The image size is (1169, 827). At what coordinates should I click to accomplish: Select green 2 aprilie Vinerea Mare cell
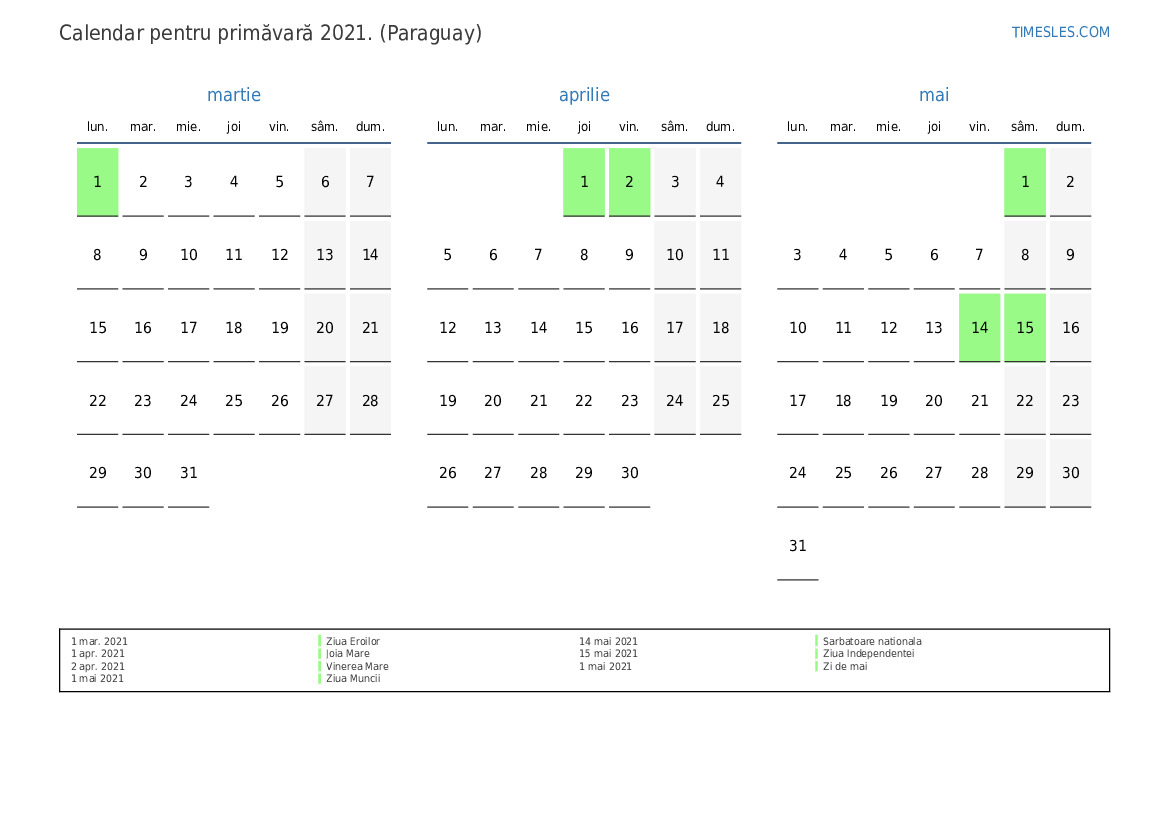pos(629,182)
